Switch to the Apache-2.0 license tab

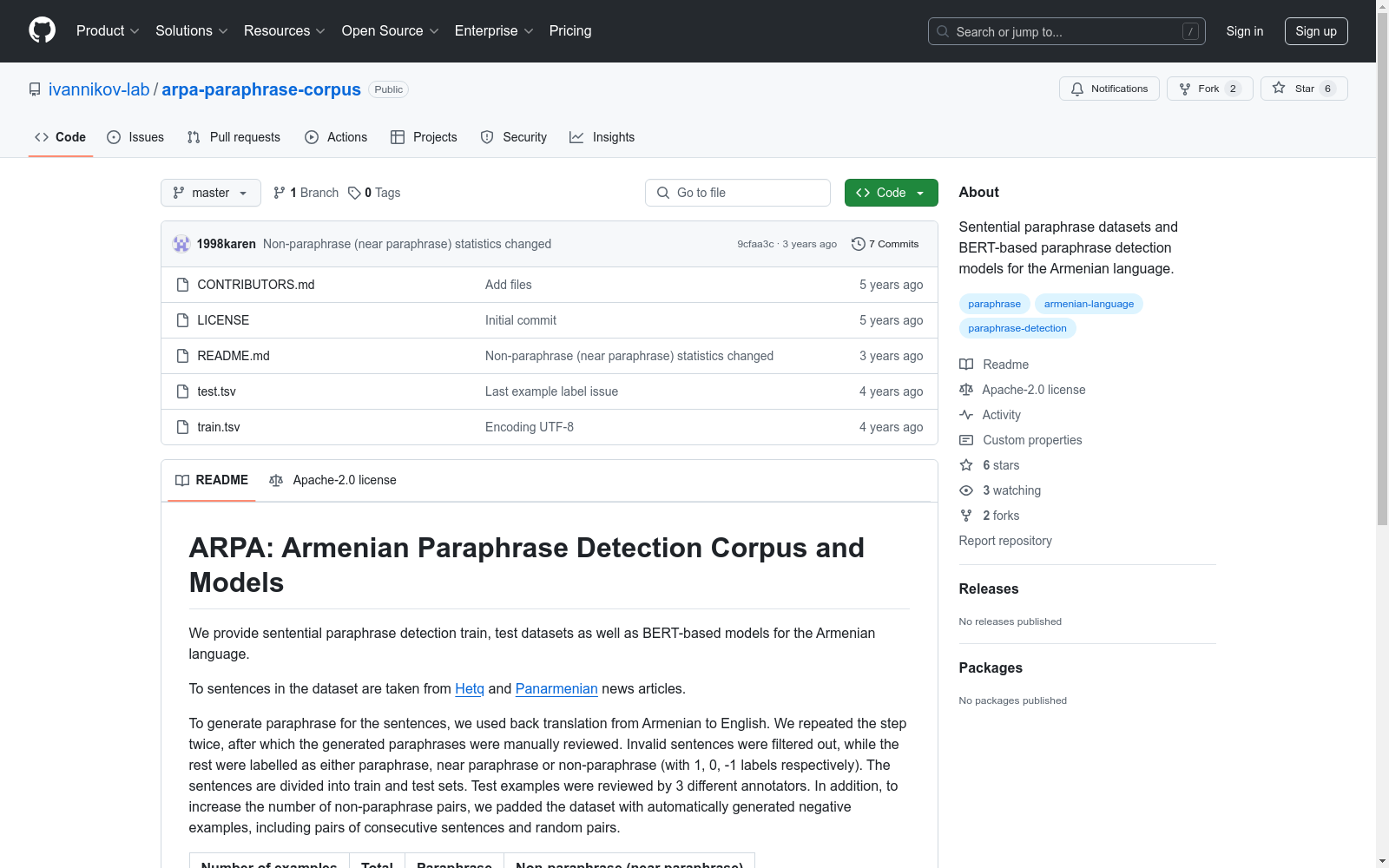pyautogui.click(x=332, y=480)
